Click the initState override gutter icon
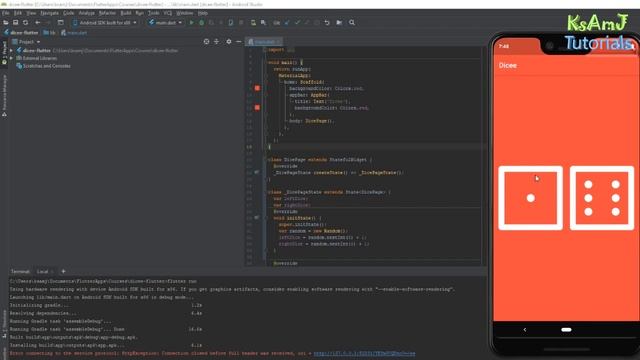 coord(256,218)
